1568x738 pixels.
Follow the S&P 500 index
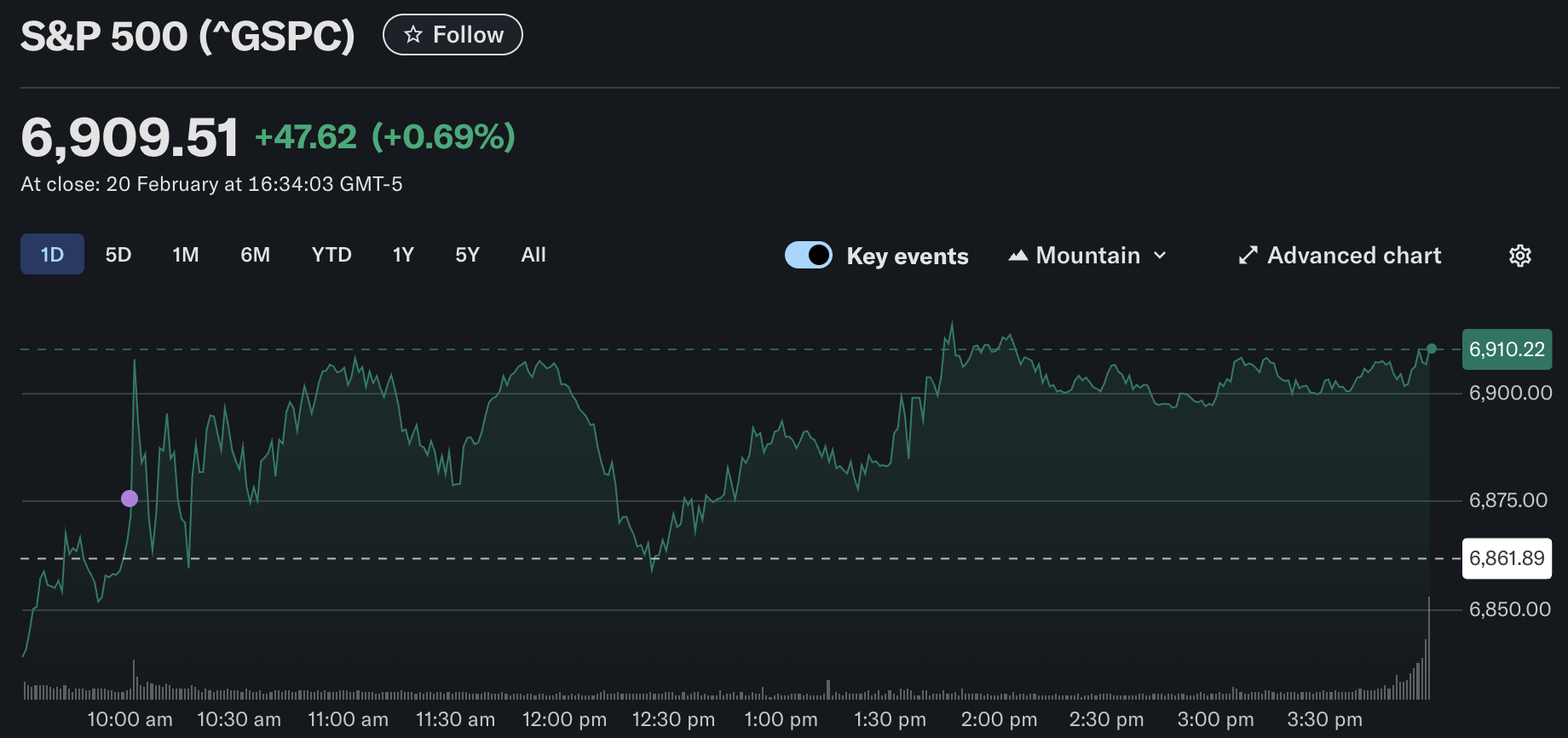(x=453, y=35)
